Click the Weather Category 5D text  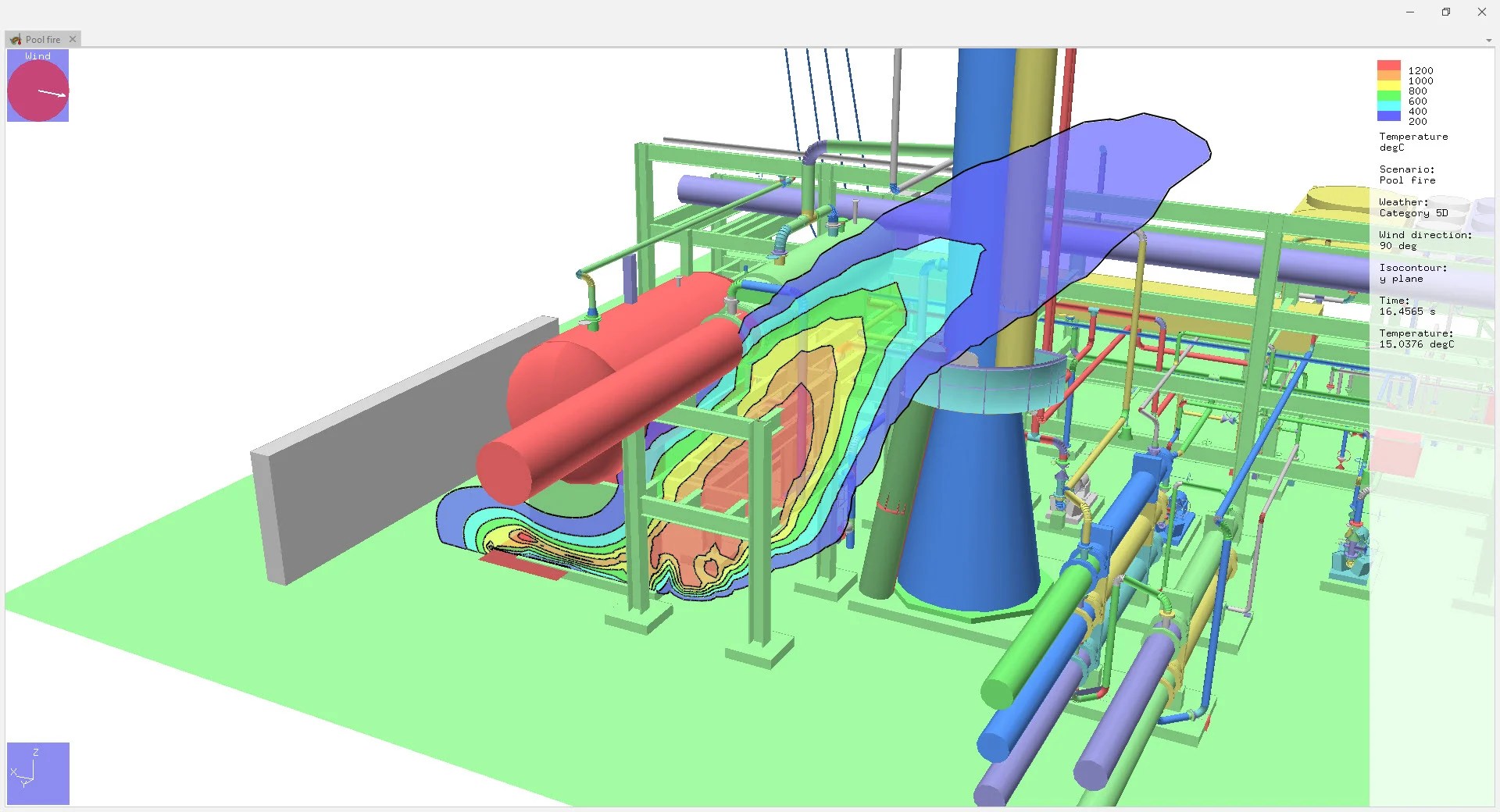tap(1412, 208)
